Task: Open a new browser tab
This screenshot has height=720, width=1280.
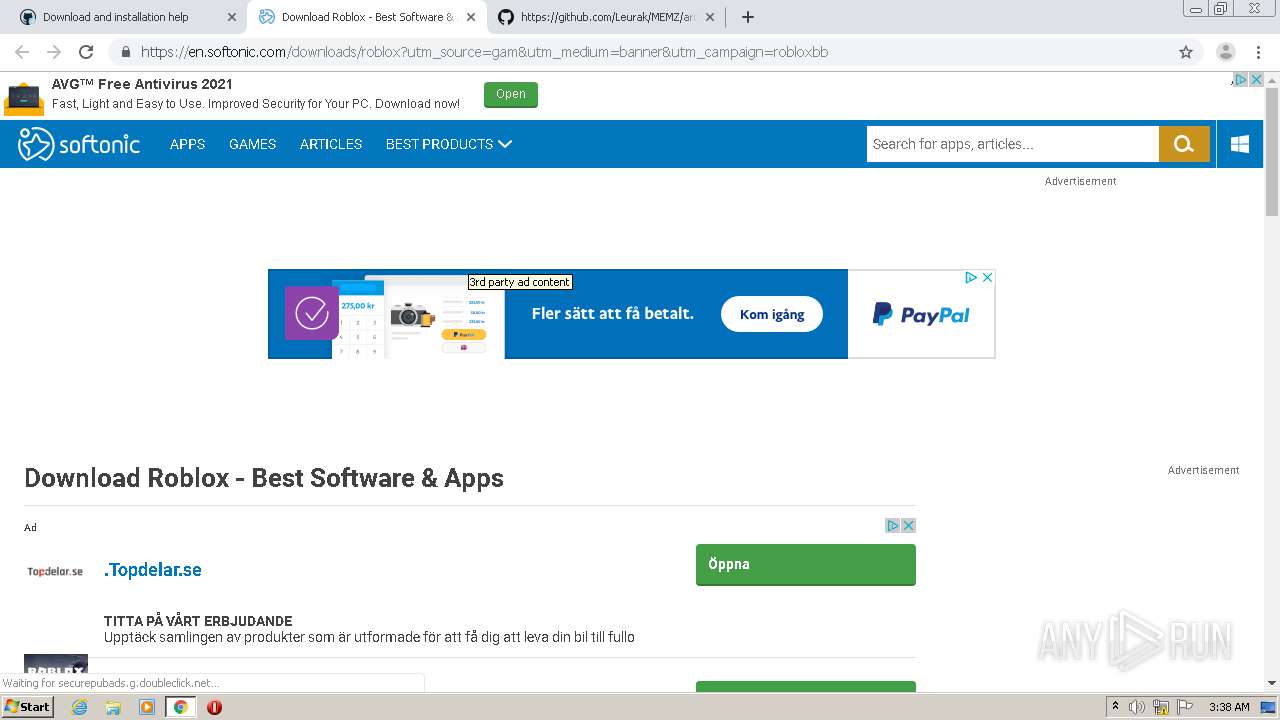Action: (747, 17)
